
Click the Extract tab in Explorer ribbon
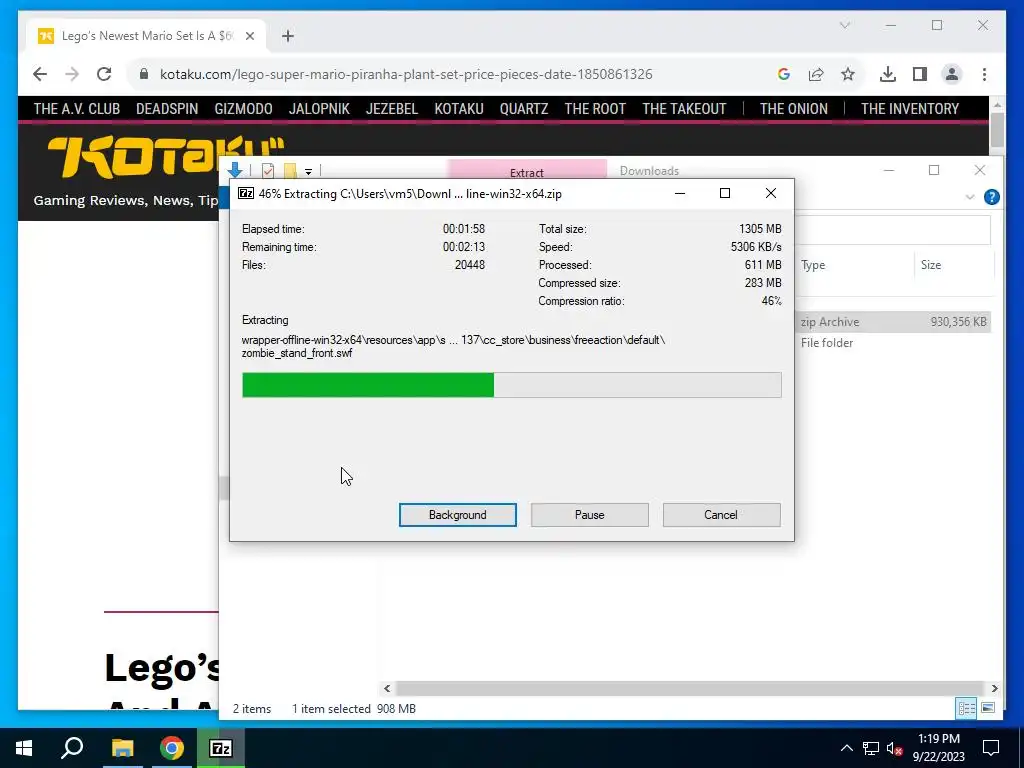pos(526,171)
